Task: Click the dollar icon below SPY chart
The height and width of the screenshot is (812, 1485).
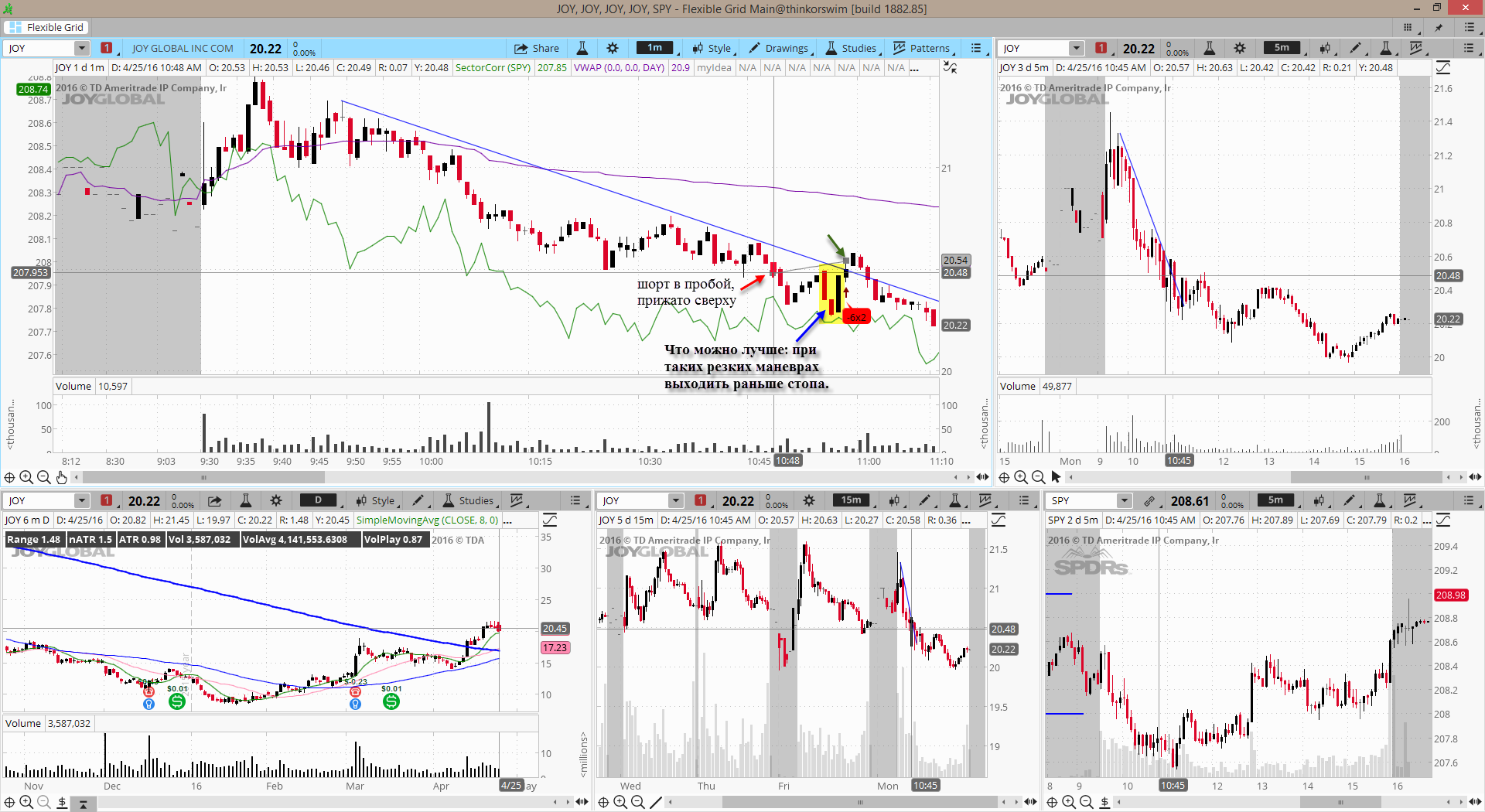Action: [1104, 802]
